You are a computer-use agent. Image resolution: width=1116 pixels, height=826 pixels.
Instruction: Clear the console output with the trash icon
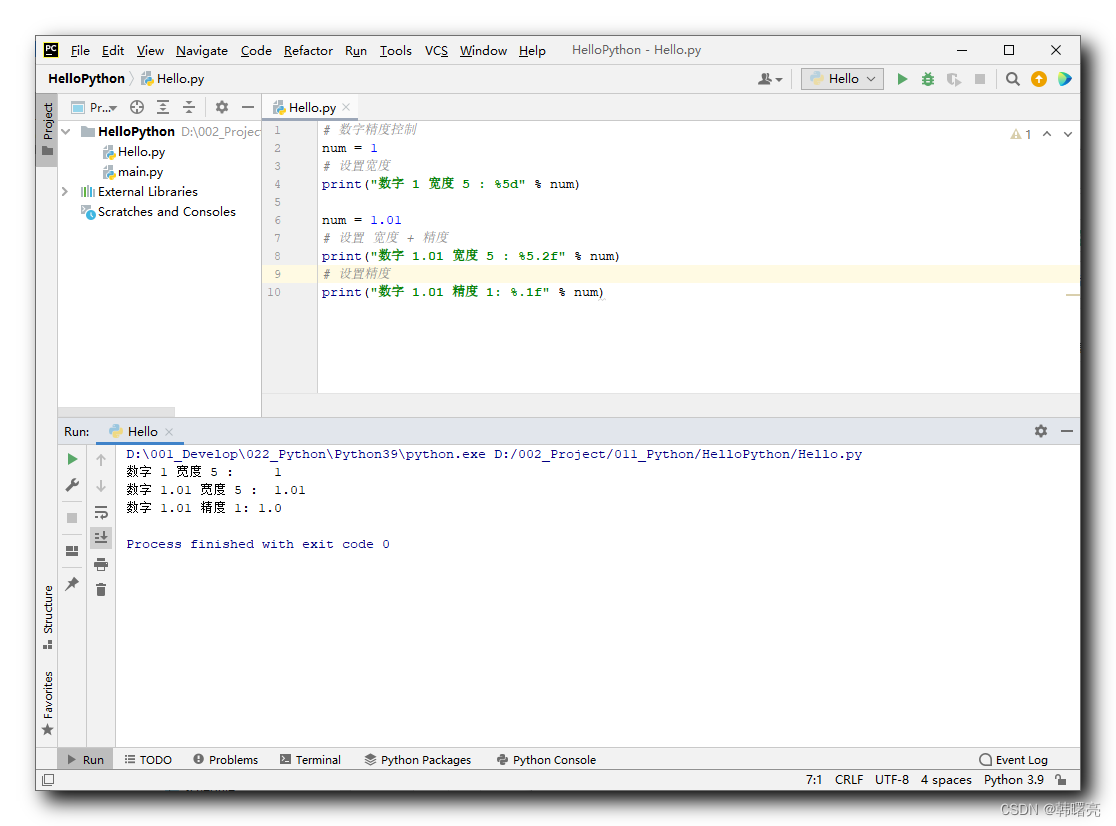click(x=100, y=589)
